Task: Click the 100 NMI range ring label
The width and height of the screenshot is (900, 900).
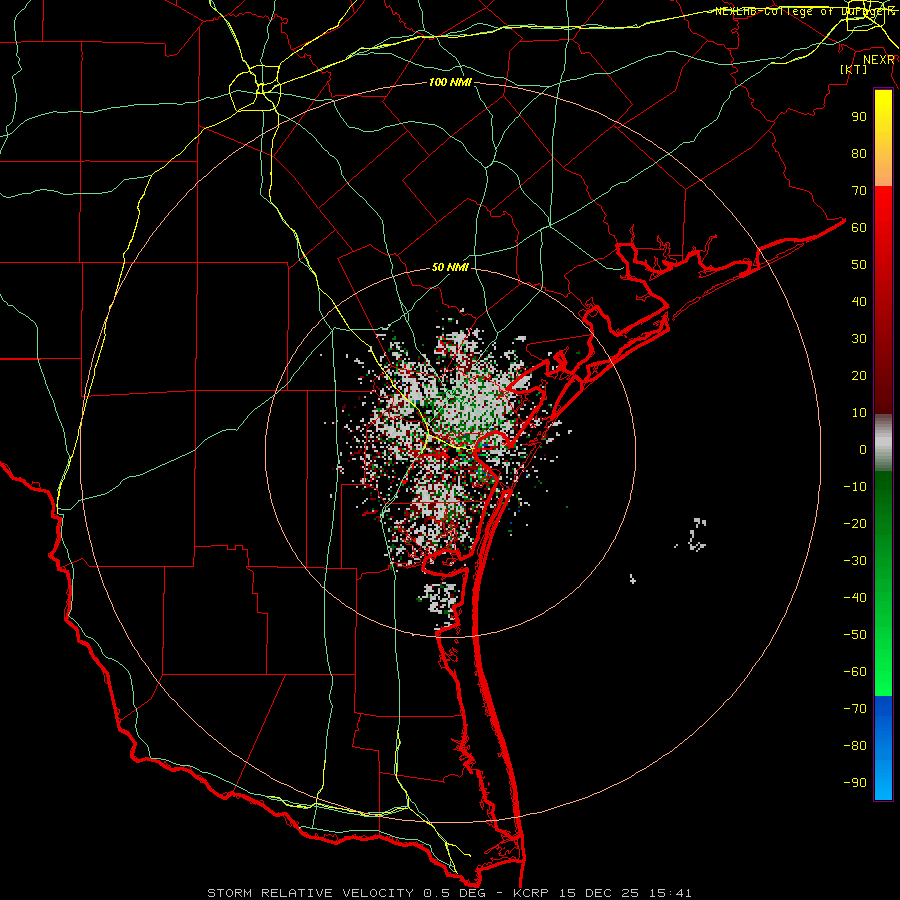Action: click(450, 82)
